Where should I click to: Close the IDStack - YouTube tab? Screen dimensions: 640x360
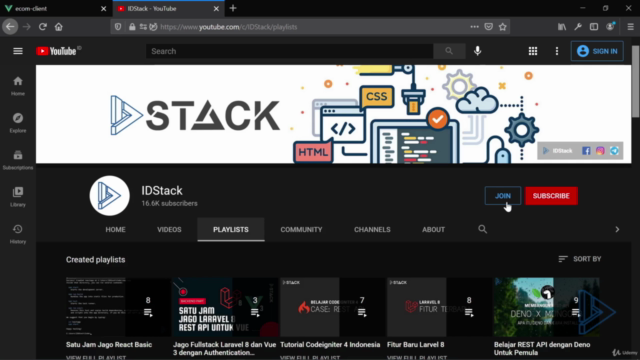click(216, 9)
